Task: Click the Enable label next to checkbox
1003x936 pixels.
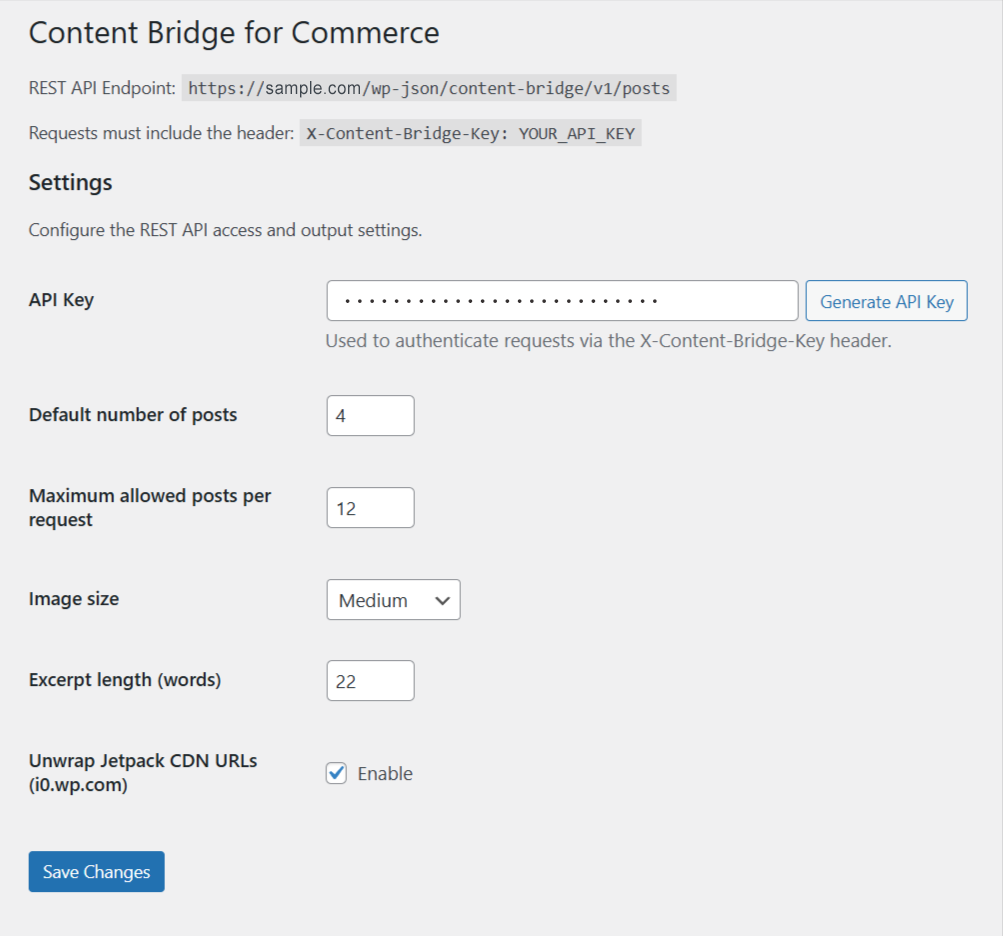Action: (385, 773)
